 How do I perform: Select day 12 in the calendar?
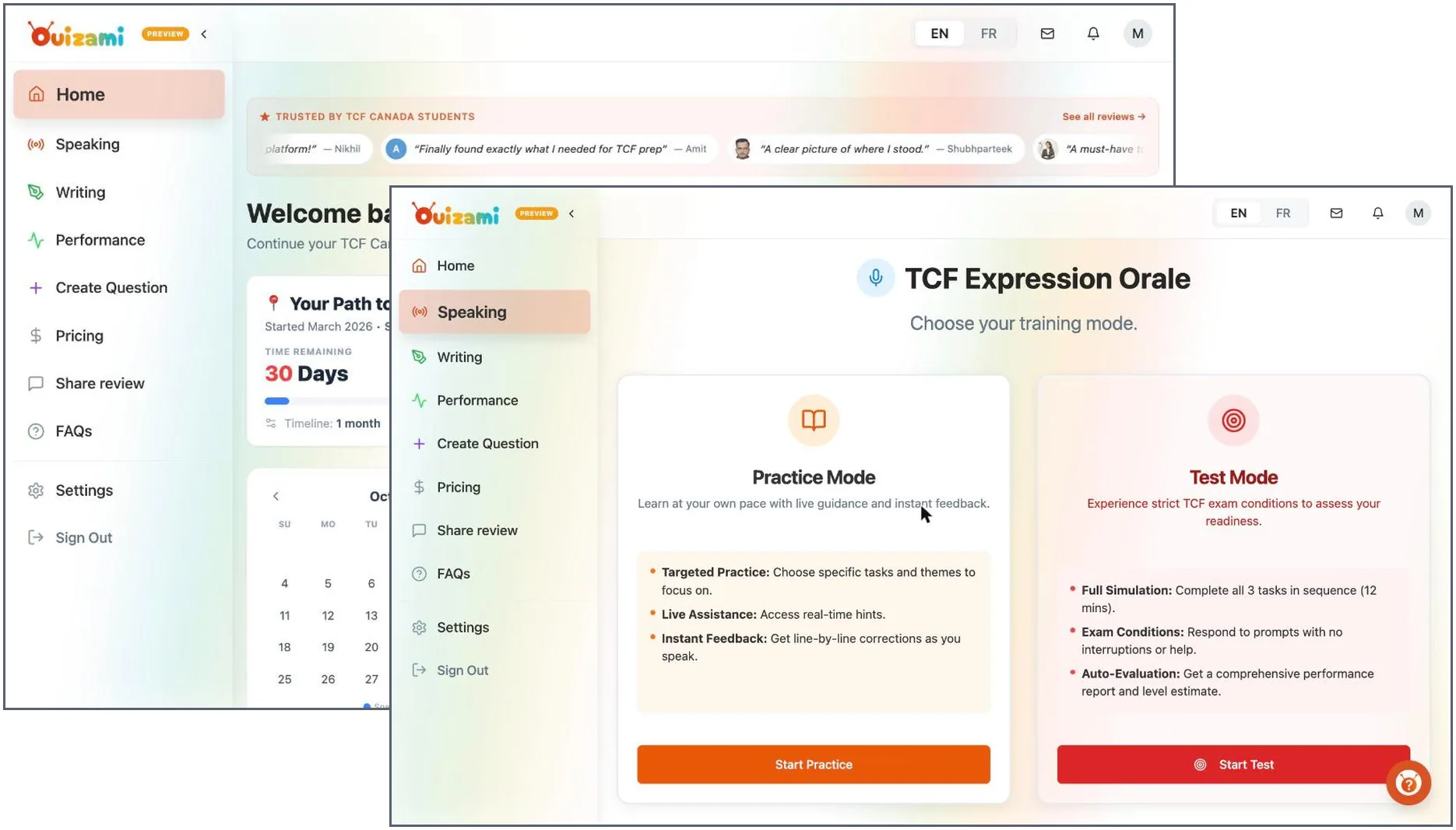click(x=328, y=615)
